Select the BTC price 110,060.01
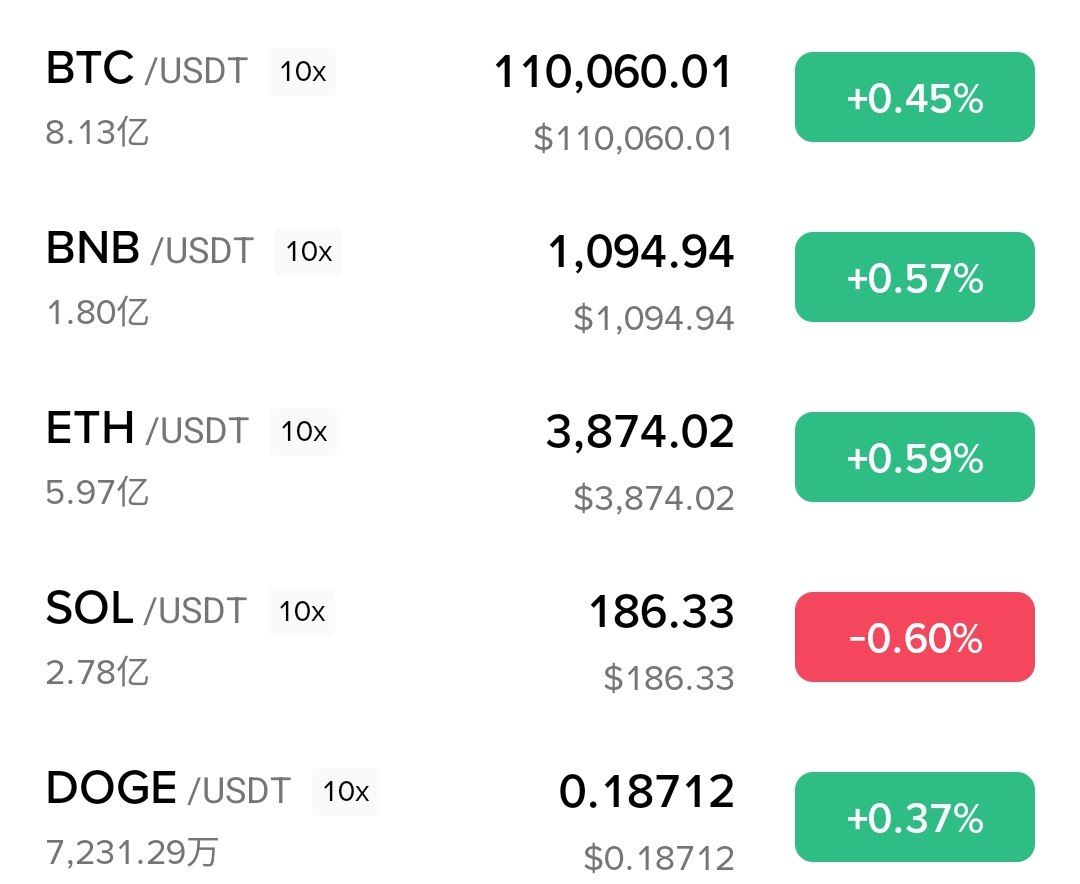This screenshot has width=1080, height=884. tap(613, 72)
